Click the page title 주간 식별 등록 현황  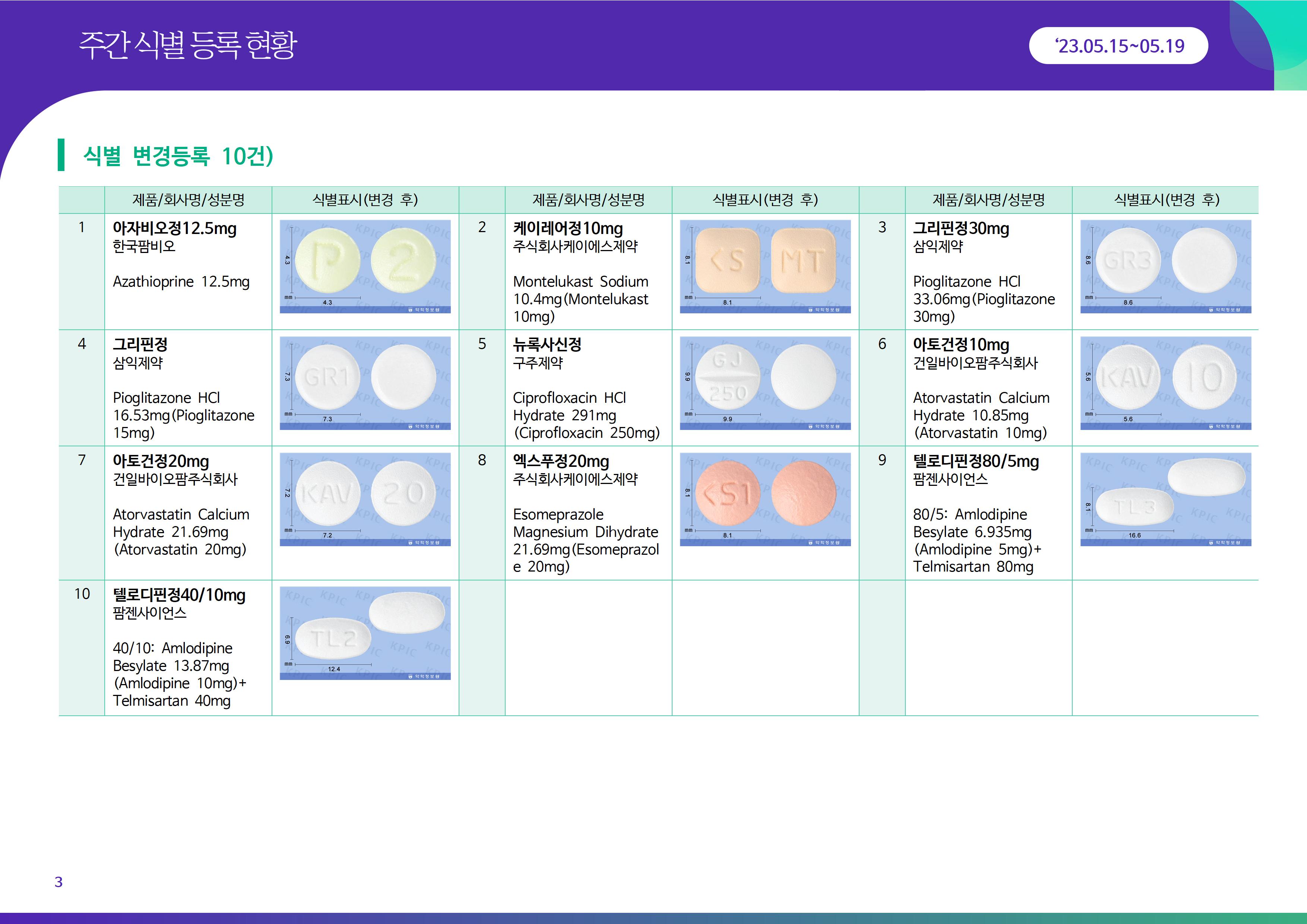[188, 45]
